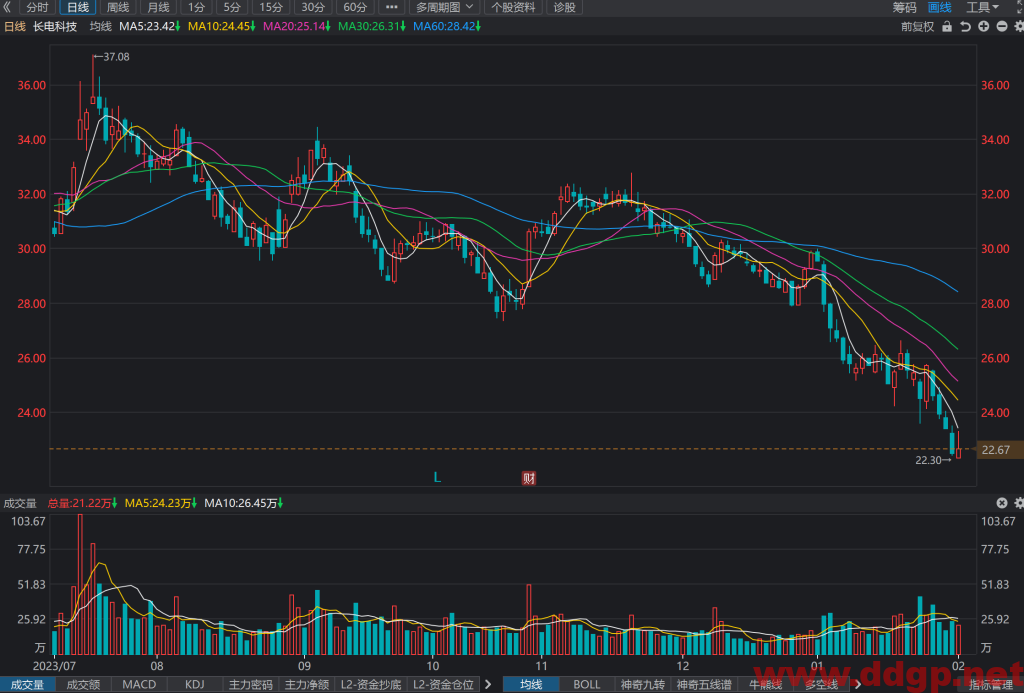The image size is (1024, 693).
Task: Open 诊股 stock diagnosis
Action: click(x=564, y=7)
